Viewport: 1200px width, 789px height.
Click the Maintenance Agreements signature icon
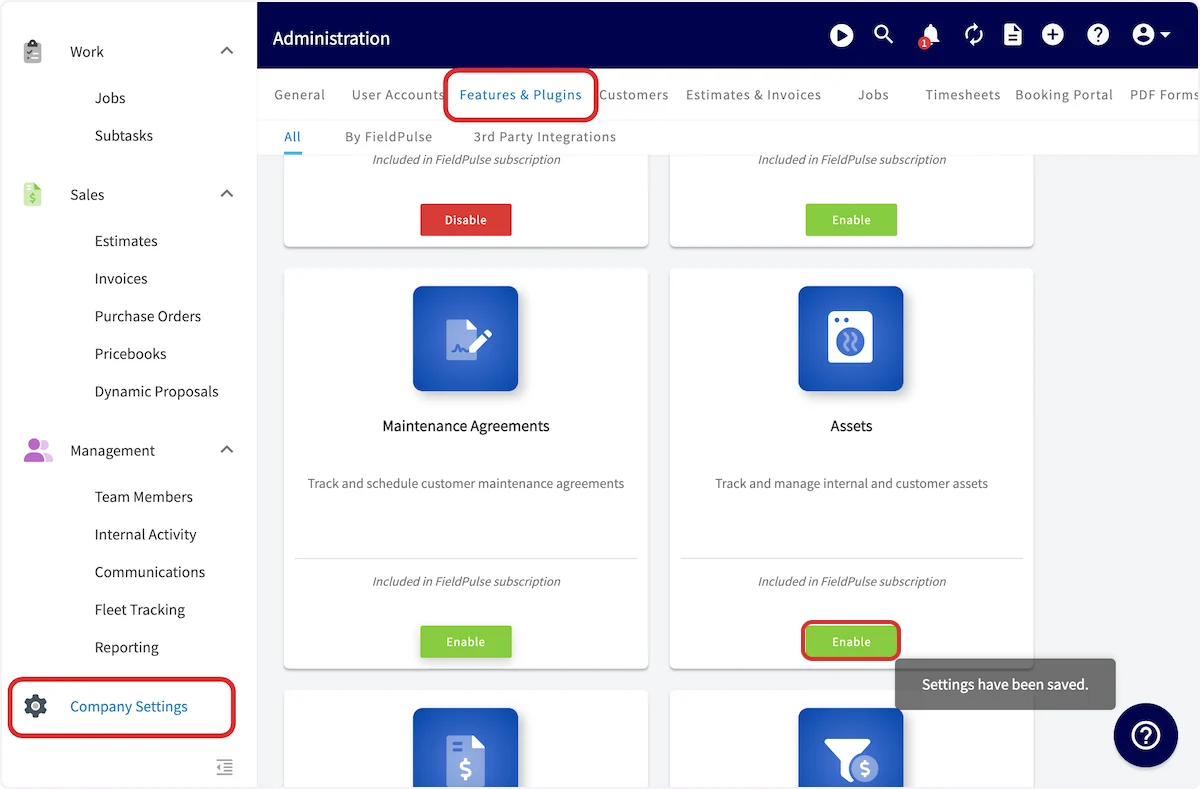466,338
